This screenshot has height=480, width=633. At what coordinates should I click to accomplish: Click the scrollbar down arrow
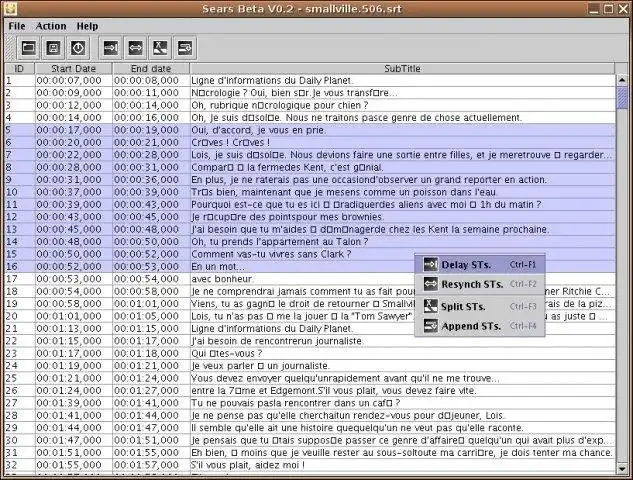622,469
